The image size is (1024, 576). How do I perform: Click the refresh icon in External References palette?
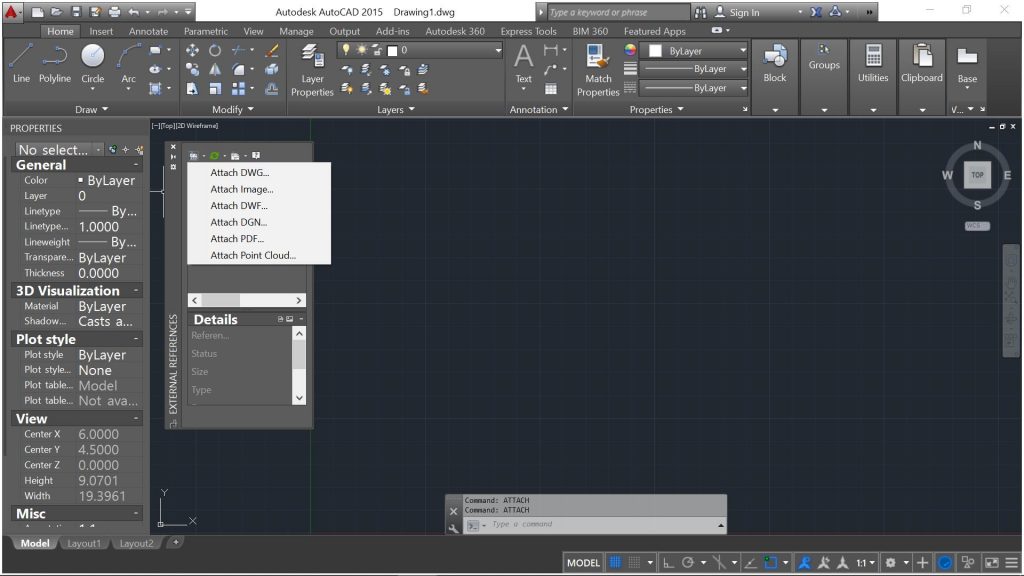(214, 155)
